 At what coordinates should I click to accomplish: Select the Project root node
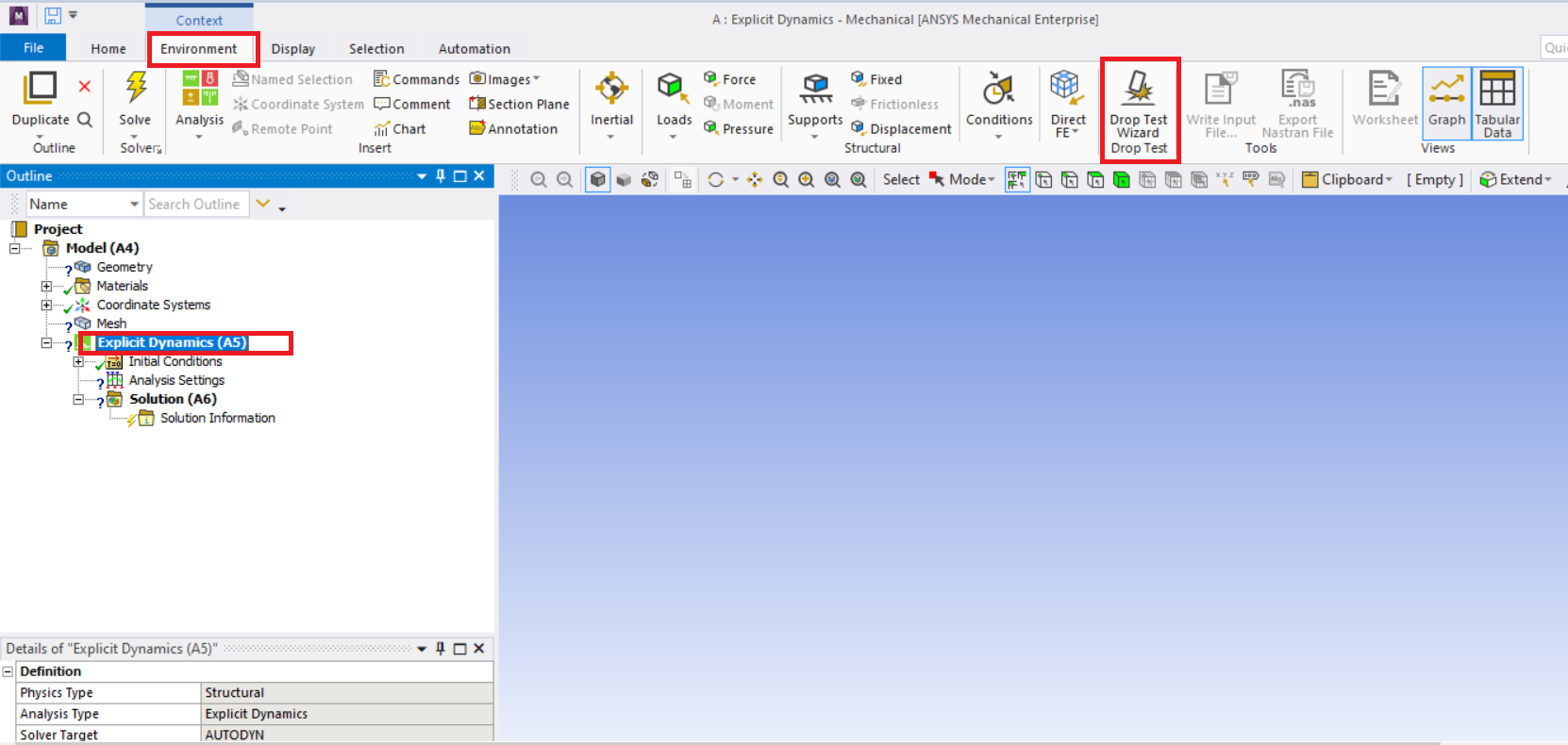coord(58,229)
